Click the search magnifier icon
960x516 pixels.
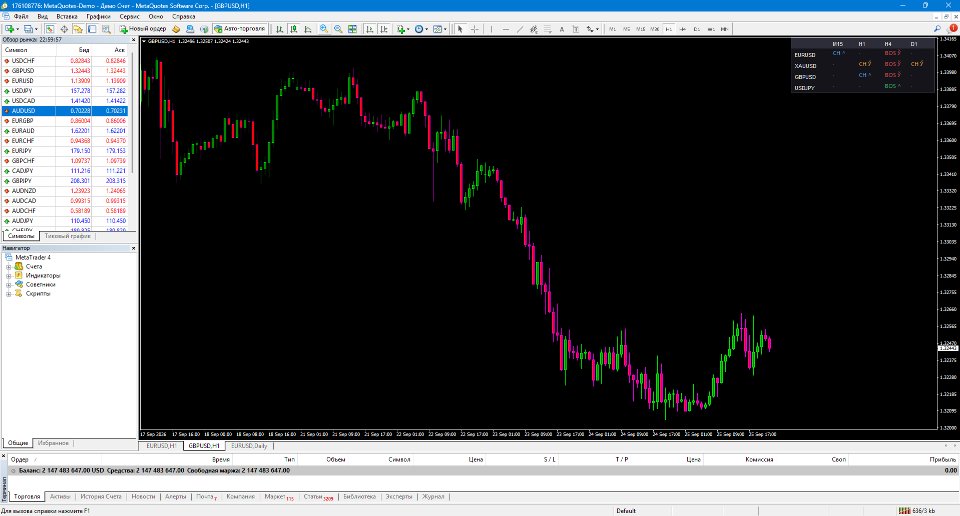[937, 29]
